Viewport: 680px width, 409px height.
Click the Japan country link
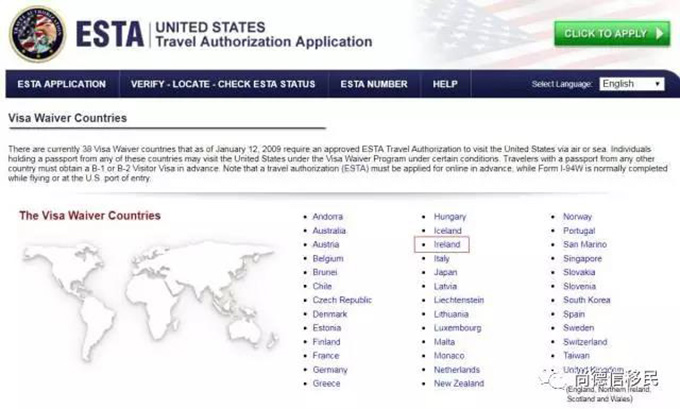click(445, 272)
